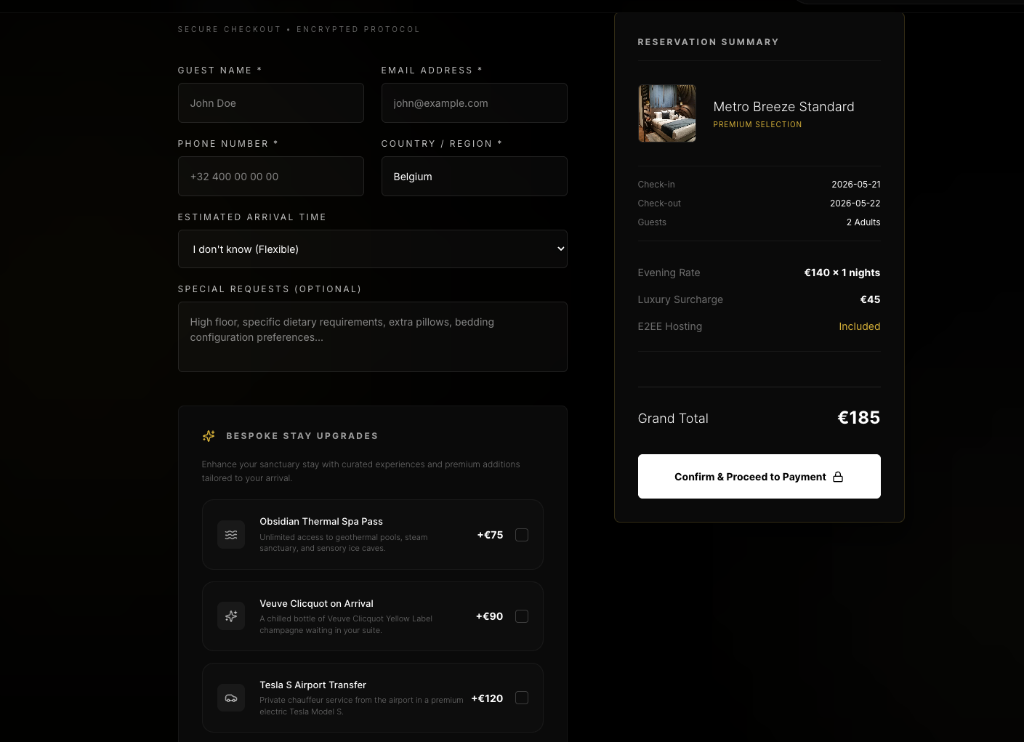
Task: Click the 'Veuve Clicquot on Arrival' title
Action: [x=316, y=604]
